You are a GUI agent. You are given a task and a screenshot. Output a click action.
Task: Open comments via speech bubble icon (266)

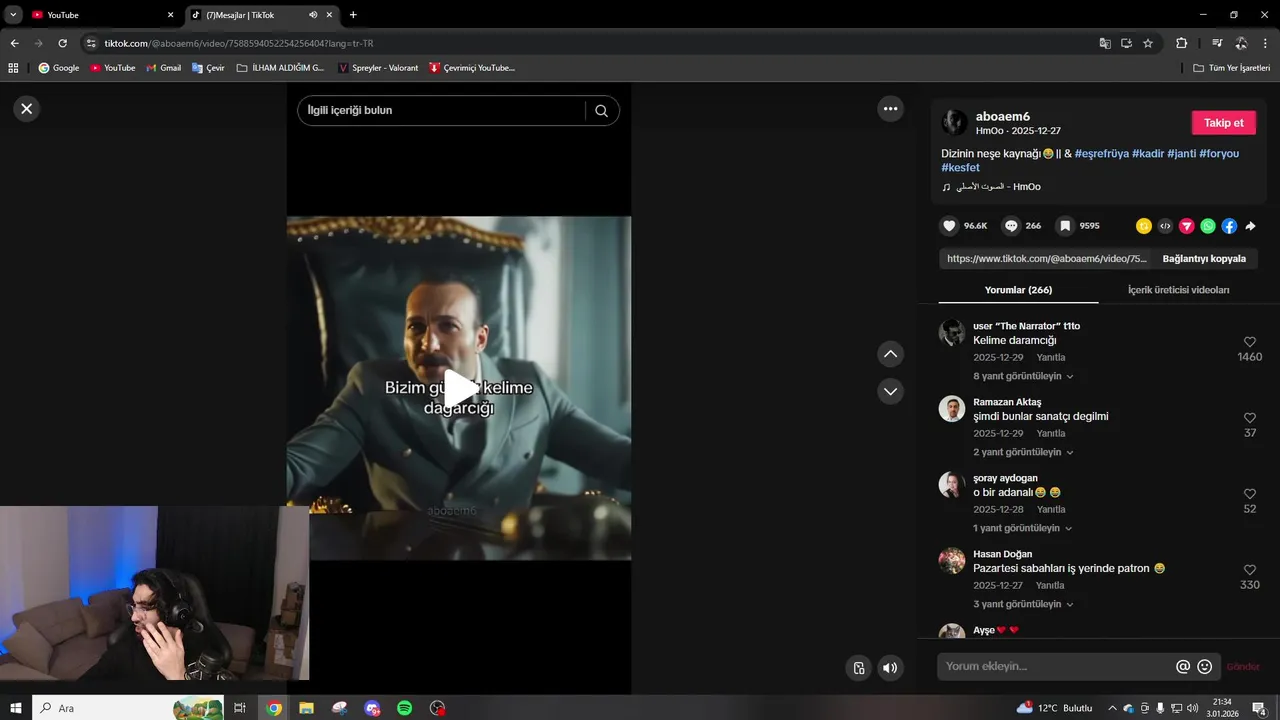[1011, 226]
